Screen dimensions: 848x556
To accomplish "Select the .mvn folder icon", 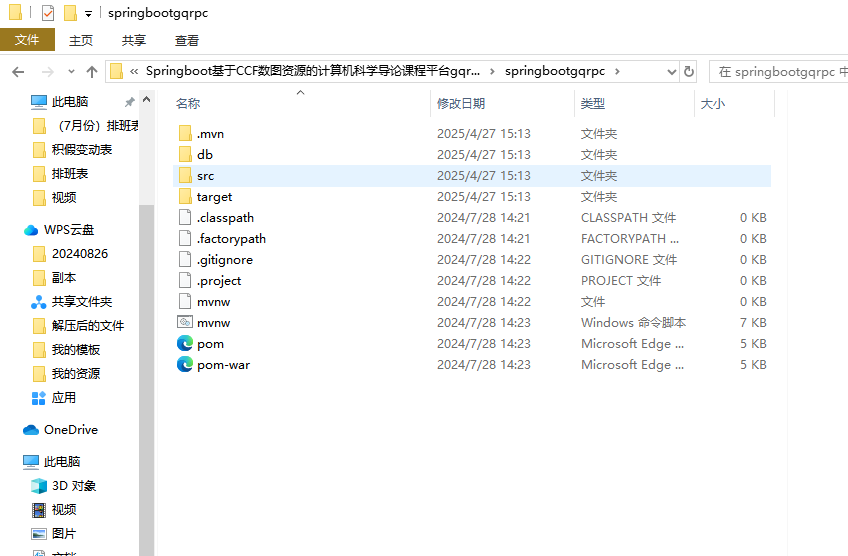I will [185, 133].
